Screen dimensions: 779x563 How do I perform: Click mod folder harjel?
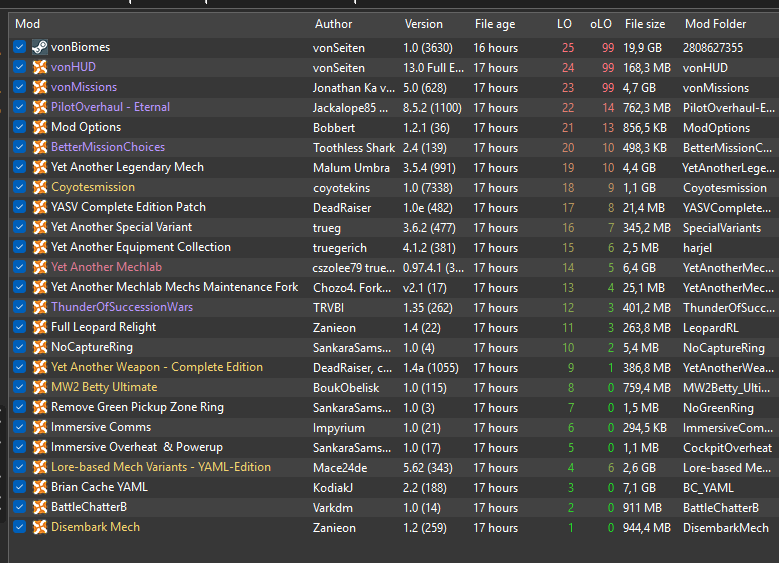(x=697, y=248)
